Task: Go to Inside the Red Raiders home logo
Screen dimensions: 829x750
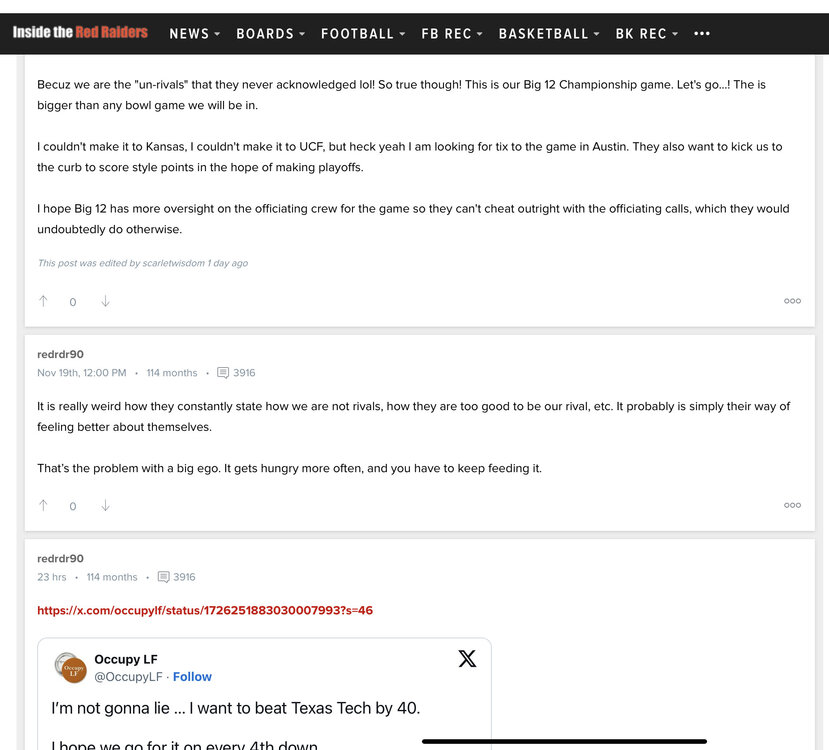Action: [80, 32]
